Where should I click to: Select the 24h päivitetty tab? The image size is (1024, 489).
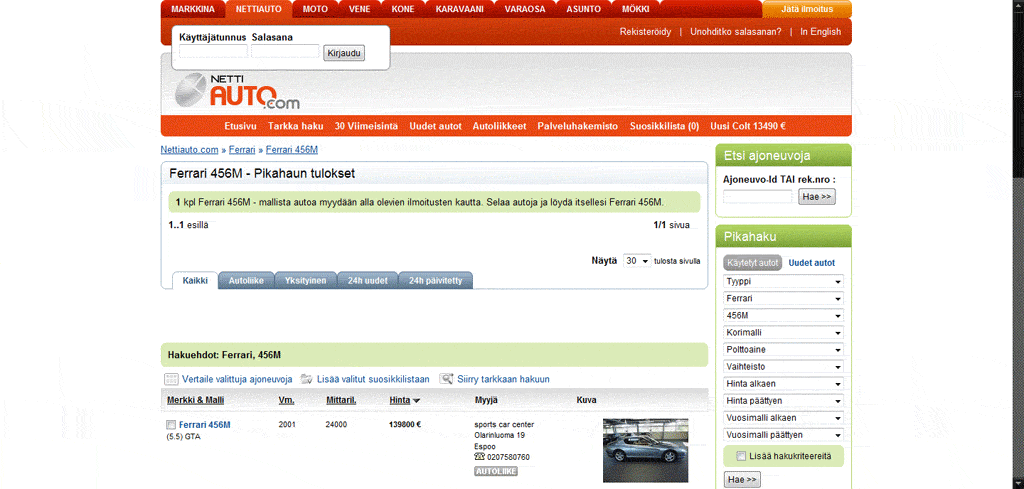pos(436,280)
